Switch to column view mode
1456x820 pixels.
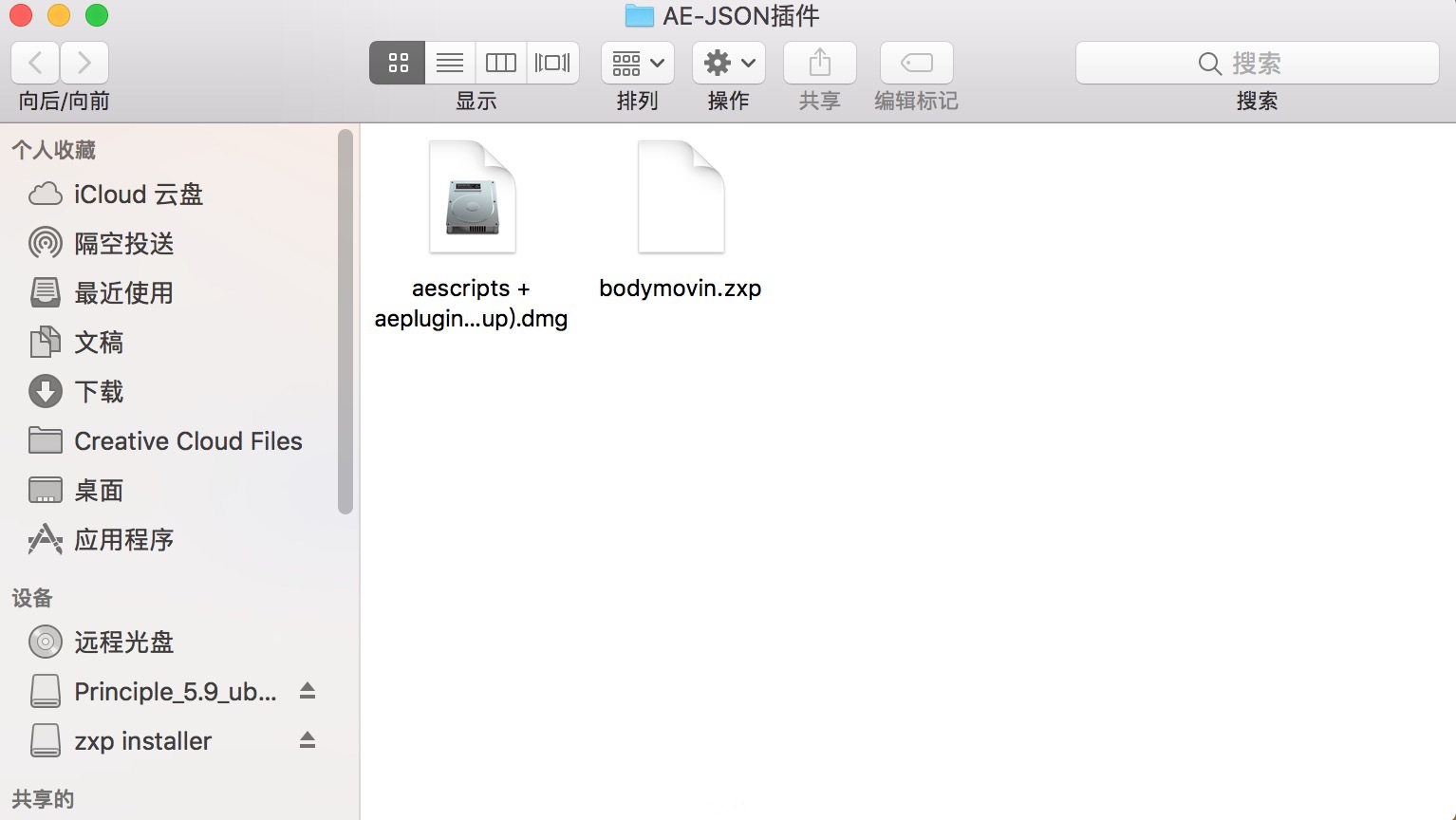point(500,63)
